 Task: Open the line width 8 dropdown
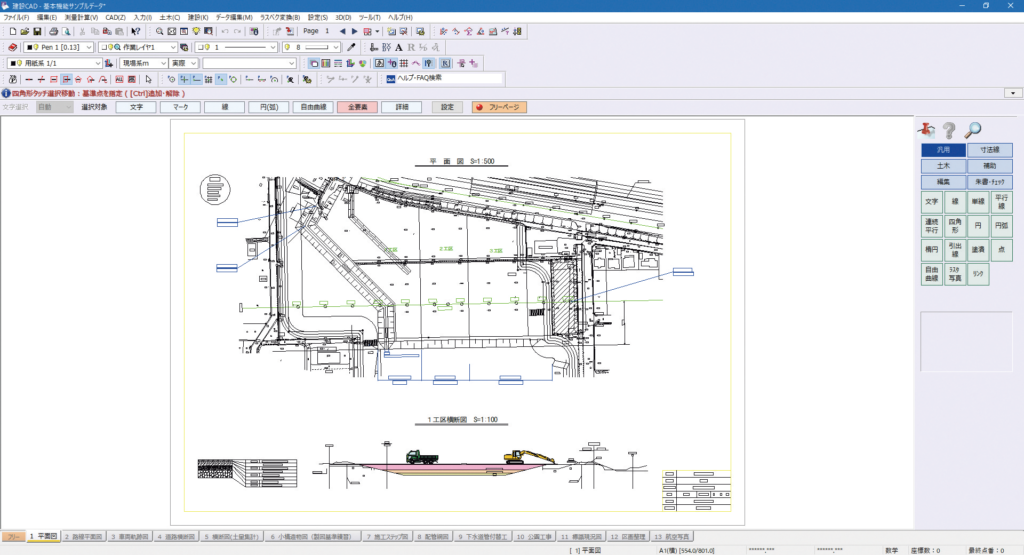(x=312, y=47)
